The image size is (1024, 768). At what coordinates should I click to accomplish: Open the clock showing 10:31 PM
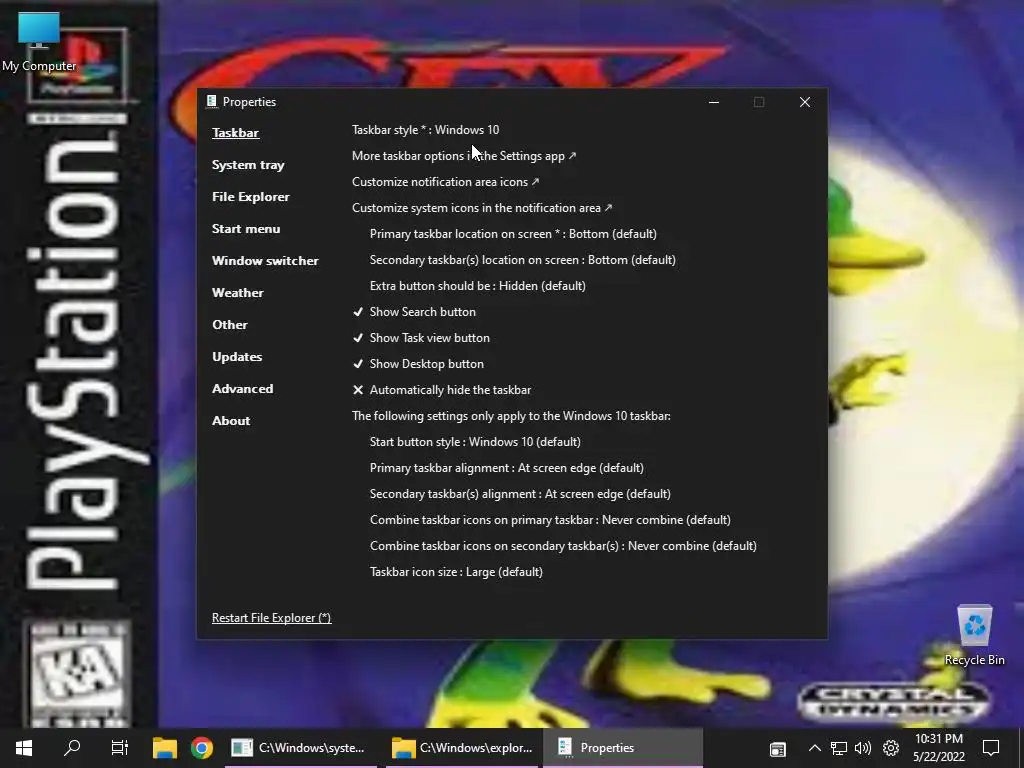938,748
